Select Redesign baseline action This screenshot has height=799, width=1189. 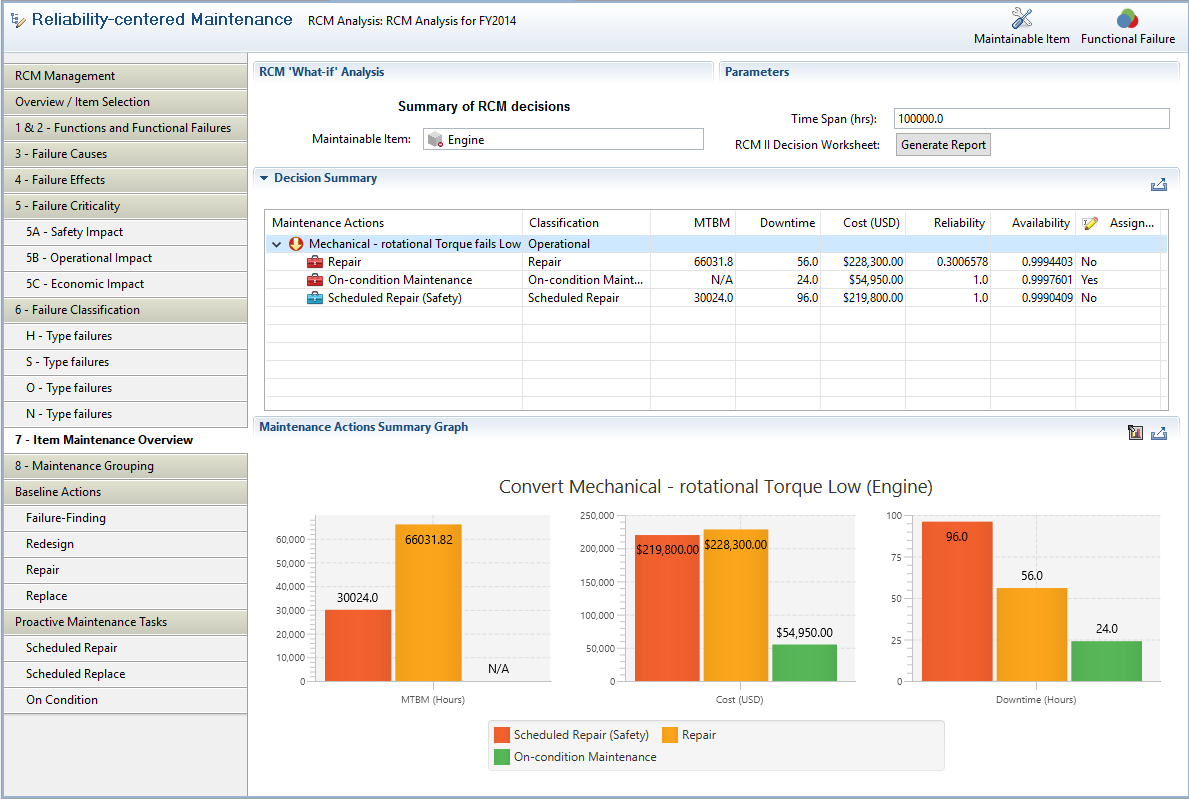click(126, 544)
